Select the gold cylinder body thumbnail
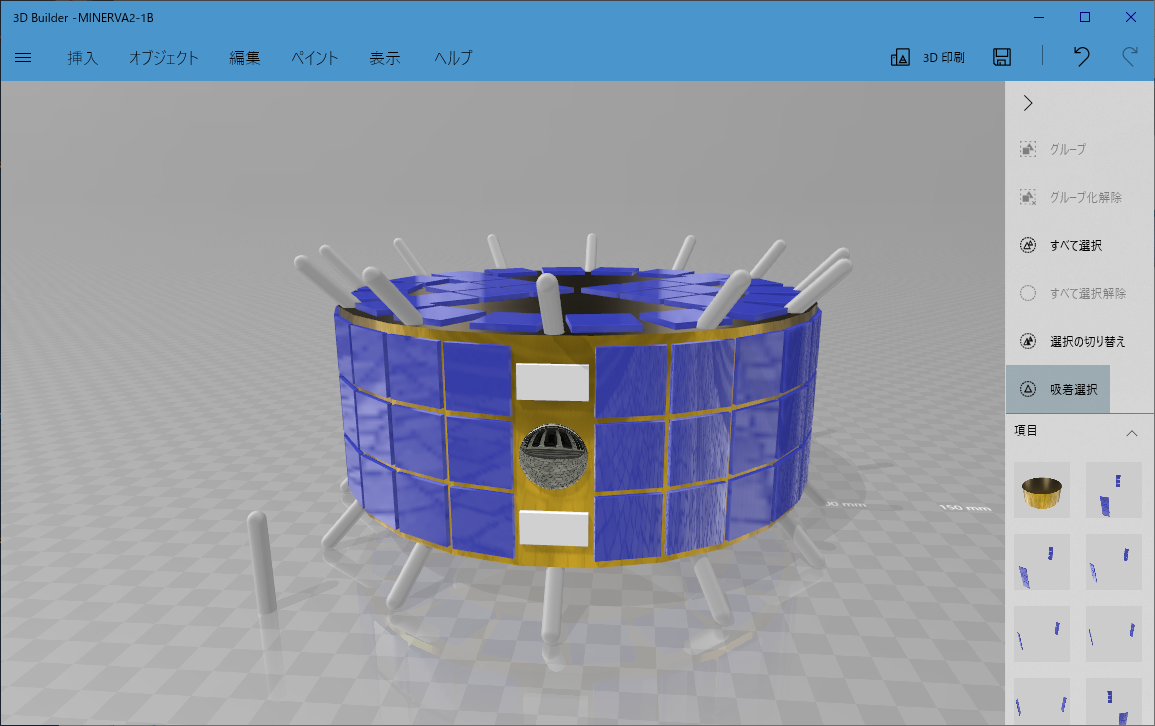Viewport: 1155px width, 726px height. point(1042,490)
